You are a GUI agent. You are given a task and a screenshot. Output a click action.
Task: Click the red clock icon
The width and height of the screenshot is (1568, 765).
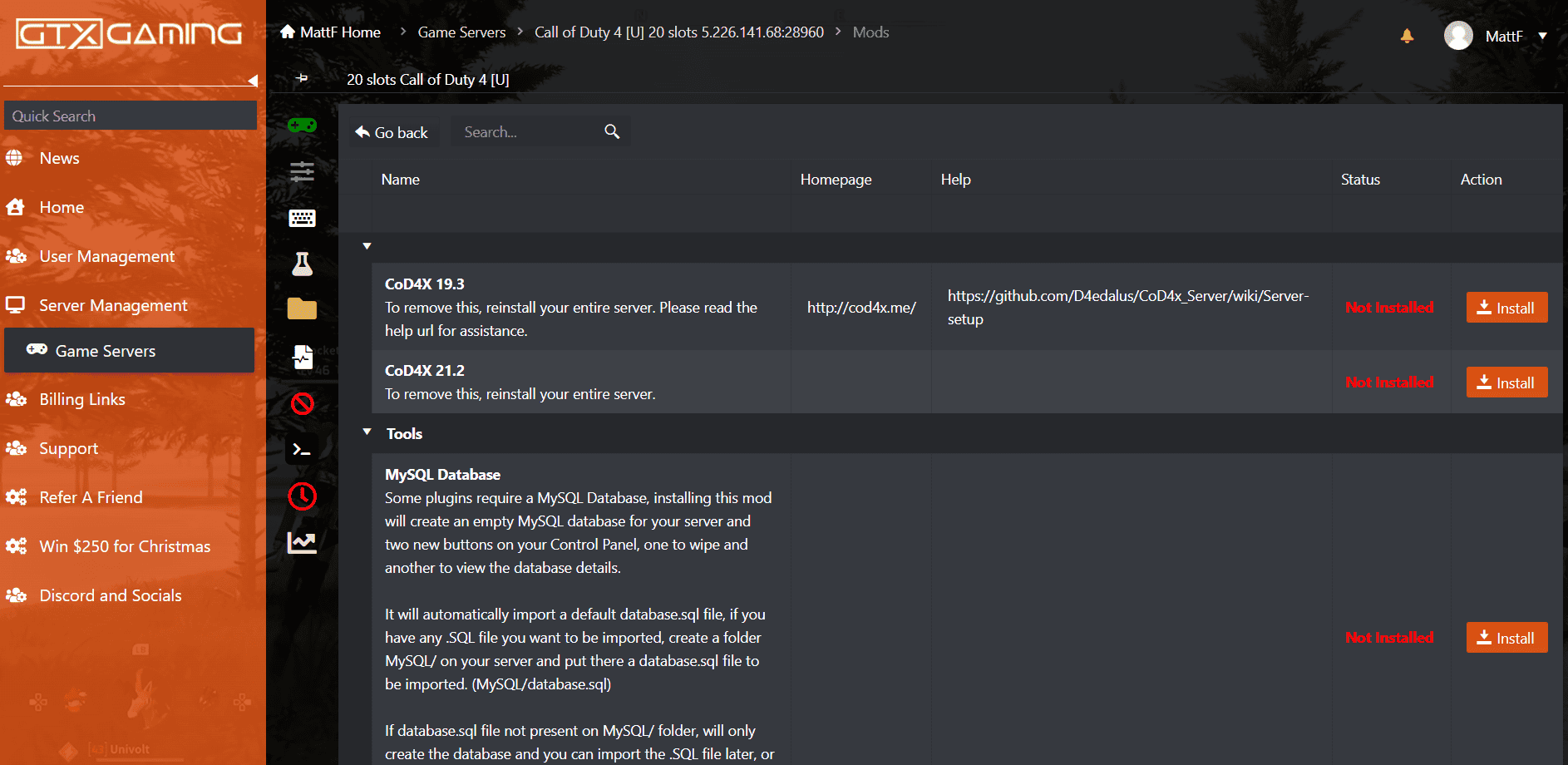(x=302, y=496)
